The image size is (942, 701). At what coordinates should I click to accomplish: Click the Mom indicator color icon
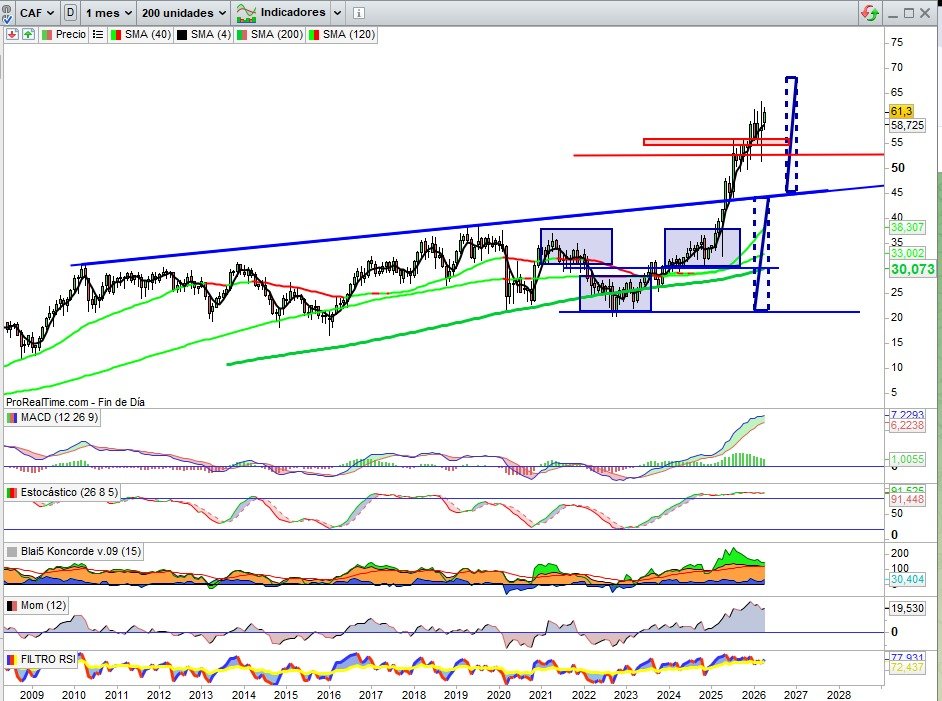click(11, 605)
